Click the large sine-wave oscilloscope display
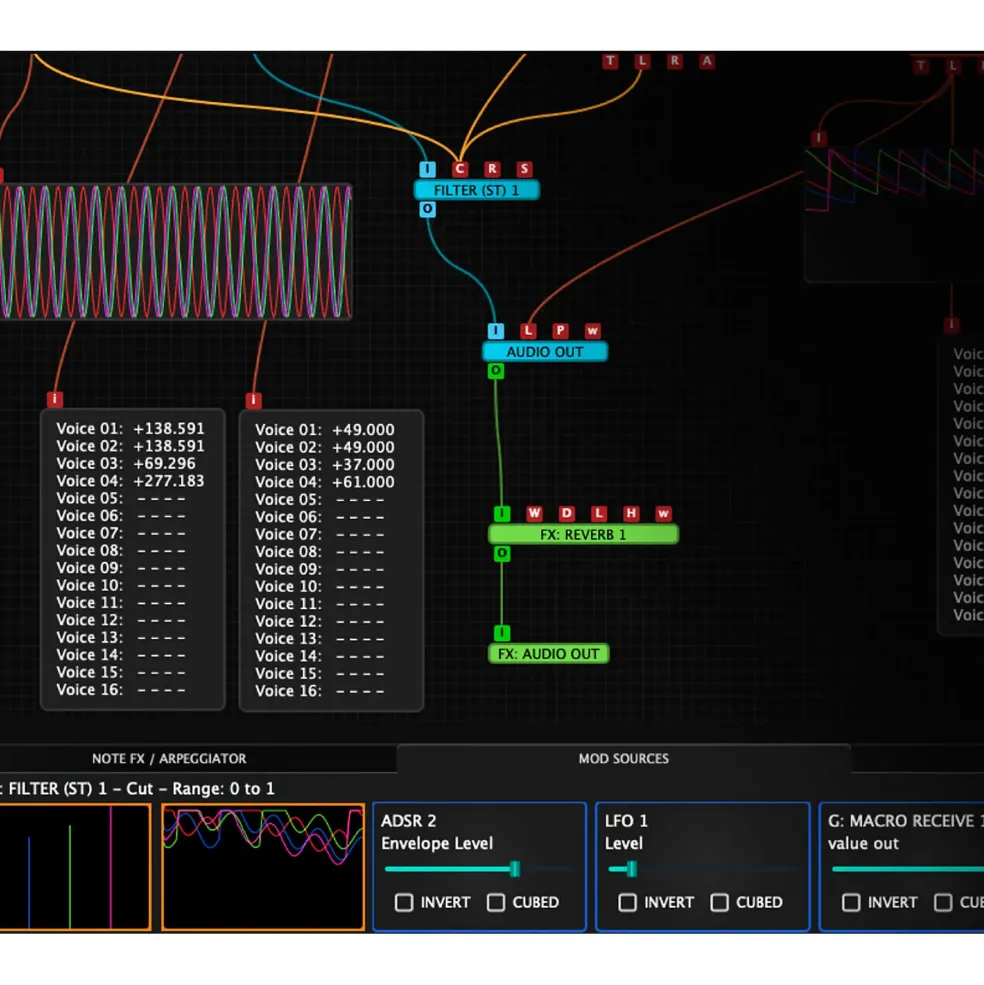 coord(175,252)
